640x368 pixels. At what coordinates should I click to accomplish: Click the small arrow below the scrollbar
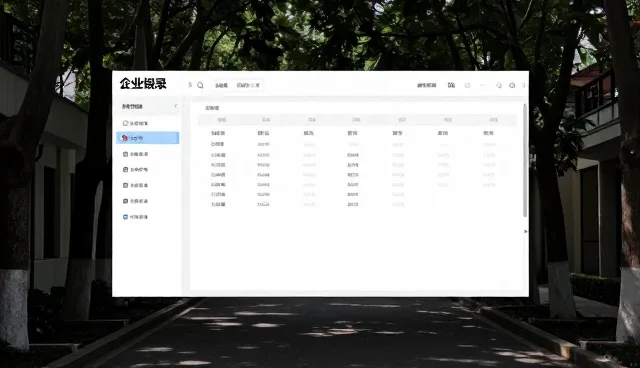click(525, 231)
